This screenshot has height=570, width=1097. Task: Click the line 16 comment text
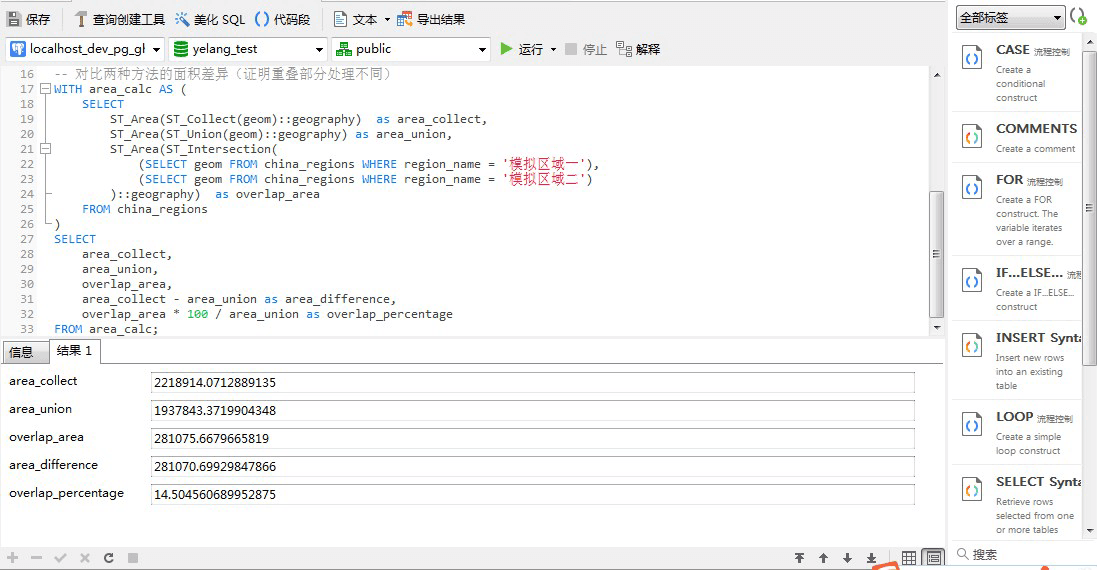(222, 74)
